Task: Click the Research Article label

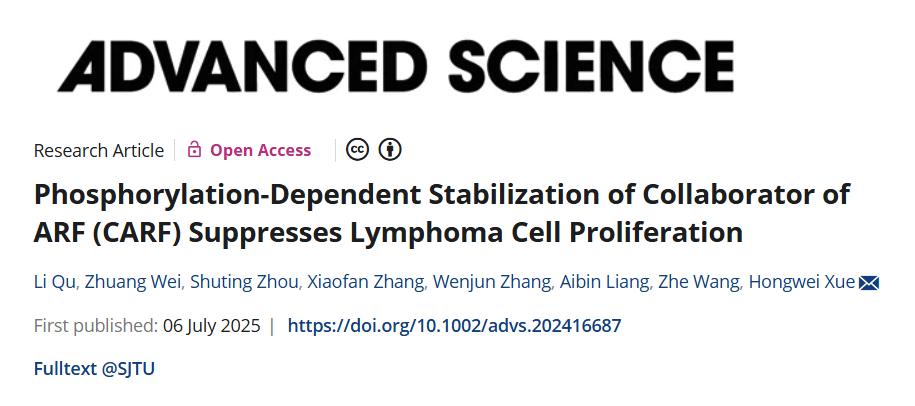Action: click(98, 150)
